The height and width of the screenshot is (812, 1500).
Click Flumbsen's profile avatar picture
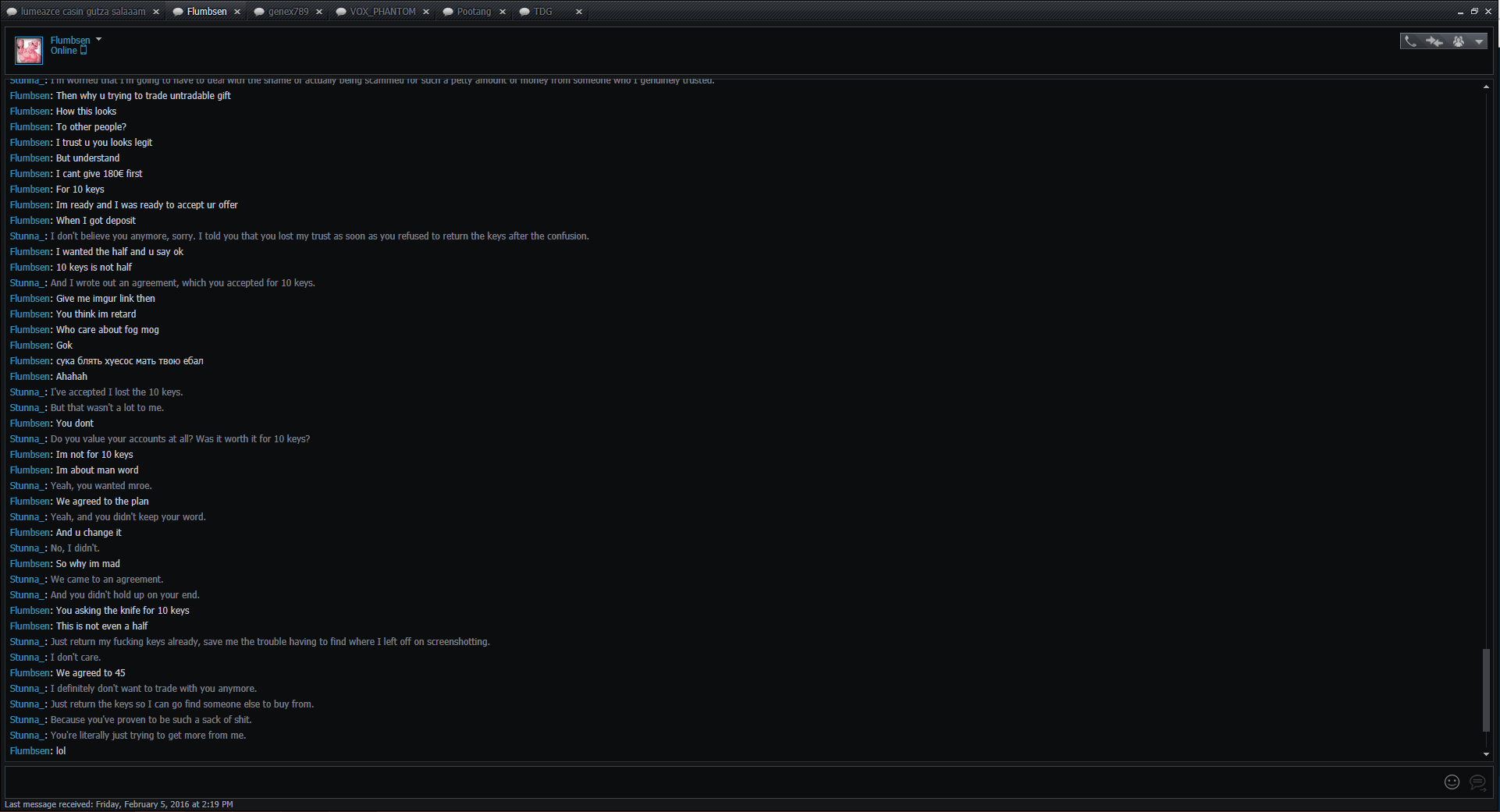click(29, 51)
